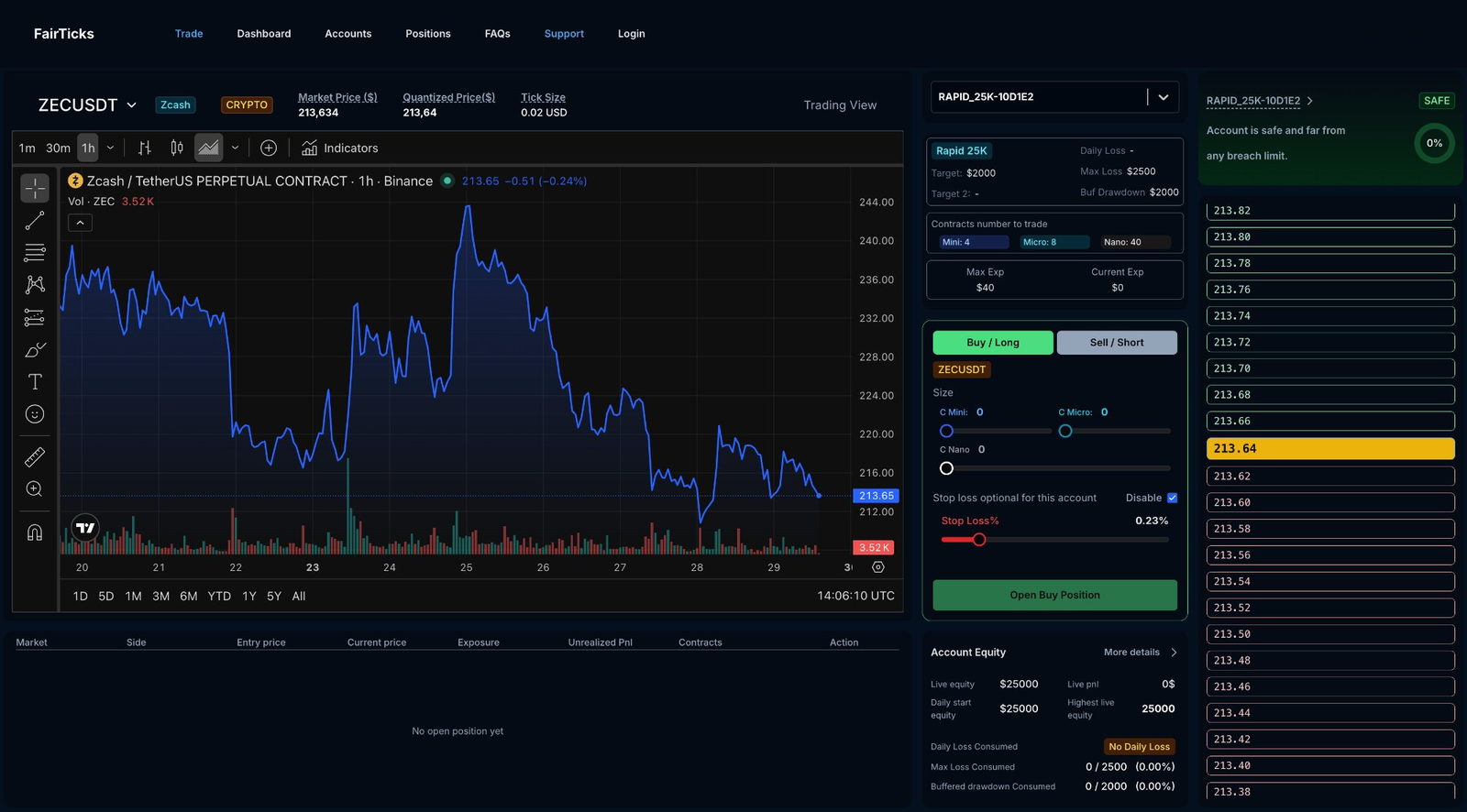The height and width of the screenshot is (812, 1467).
Task: Select the trend line drawing tool
Action: (x=35, y=221)
